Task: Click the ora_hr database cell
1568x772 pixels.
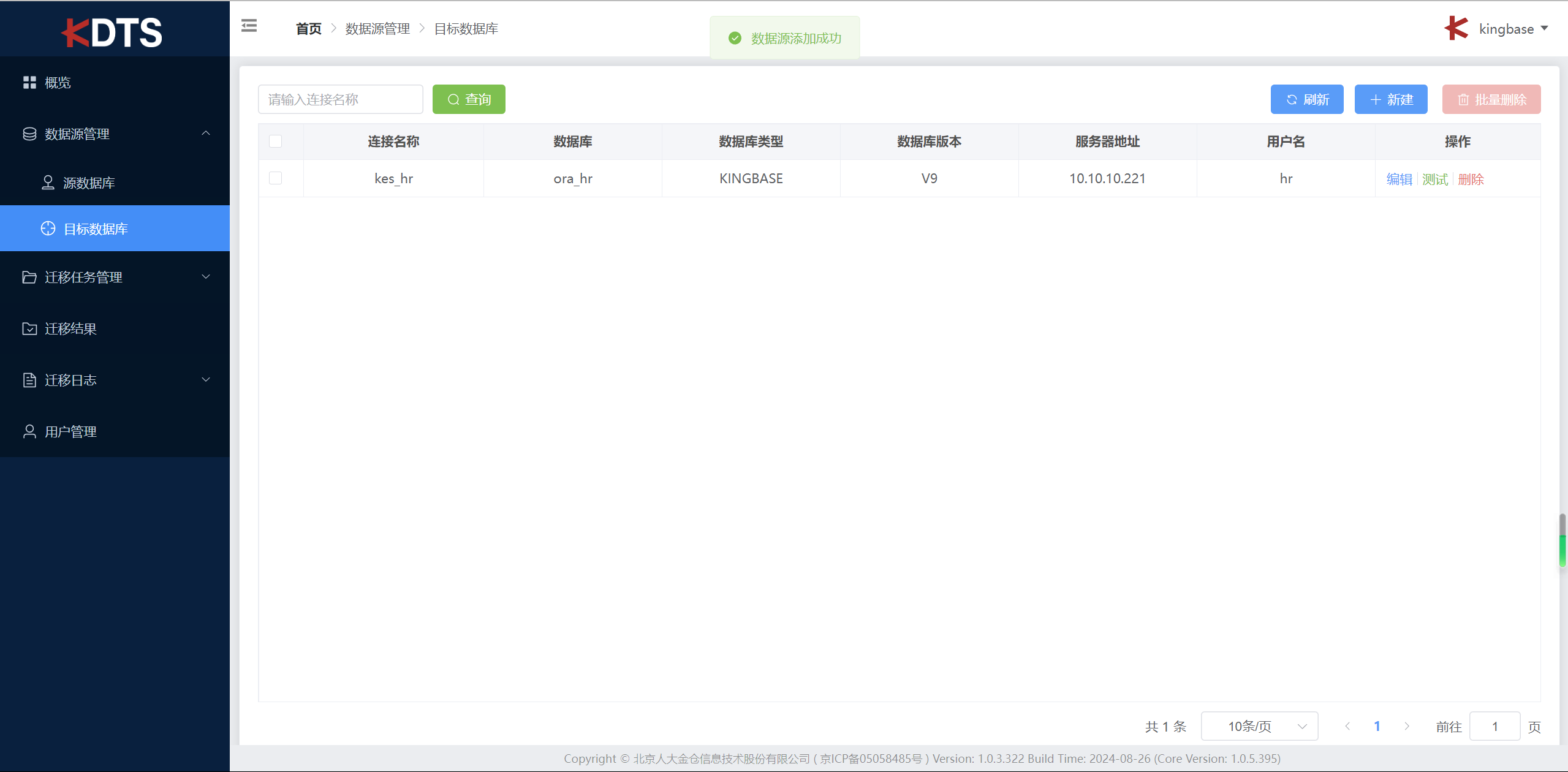Action: (x=573, y=178)
